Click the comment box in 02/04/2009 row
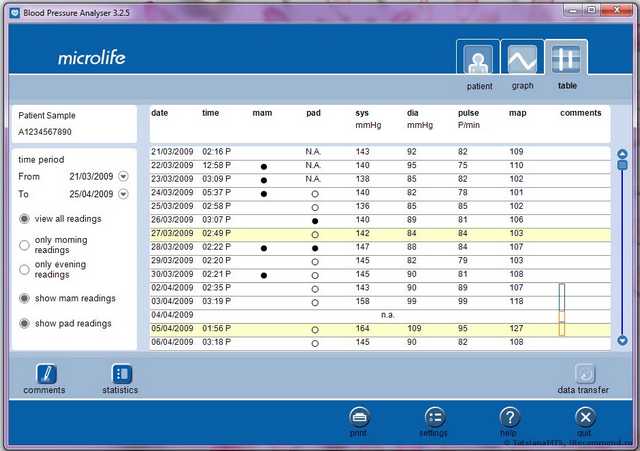This screenshot has width=640, height=451. (562, 290)
